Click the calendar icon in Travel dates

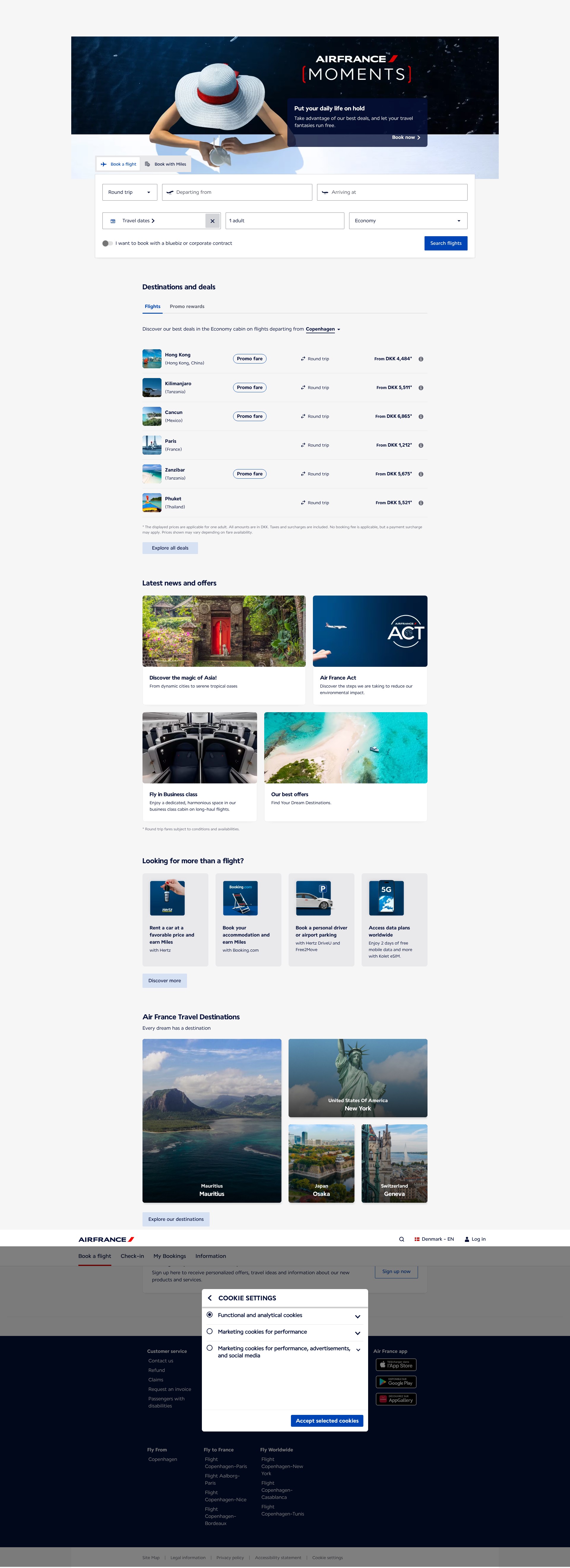click(113, 221)
